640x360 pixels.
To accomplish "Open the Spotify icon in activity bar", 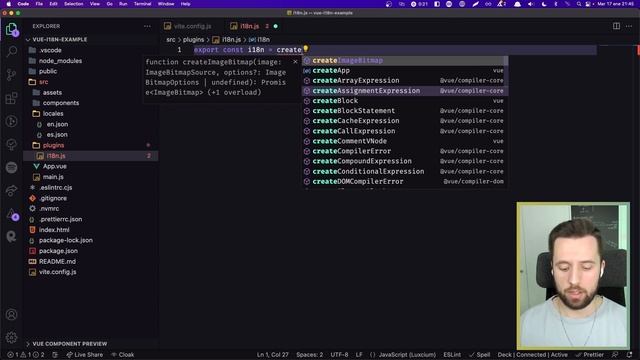I will [x=11, y=167].
